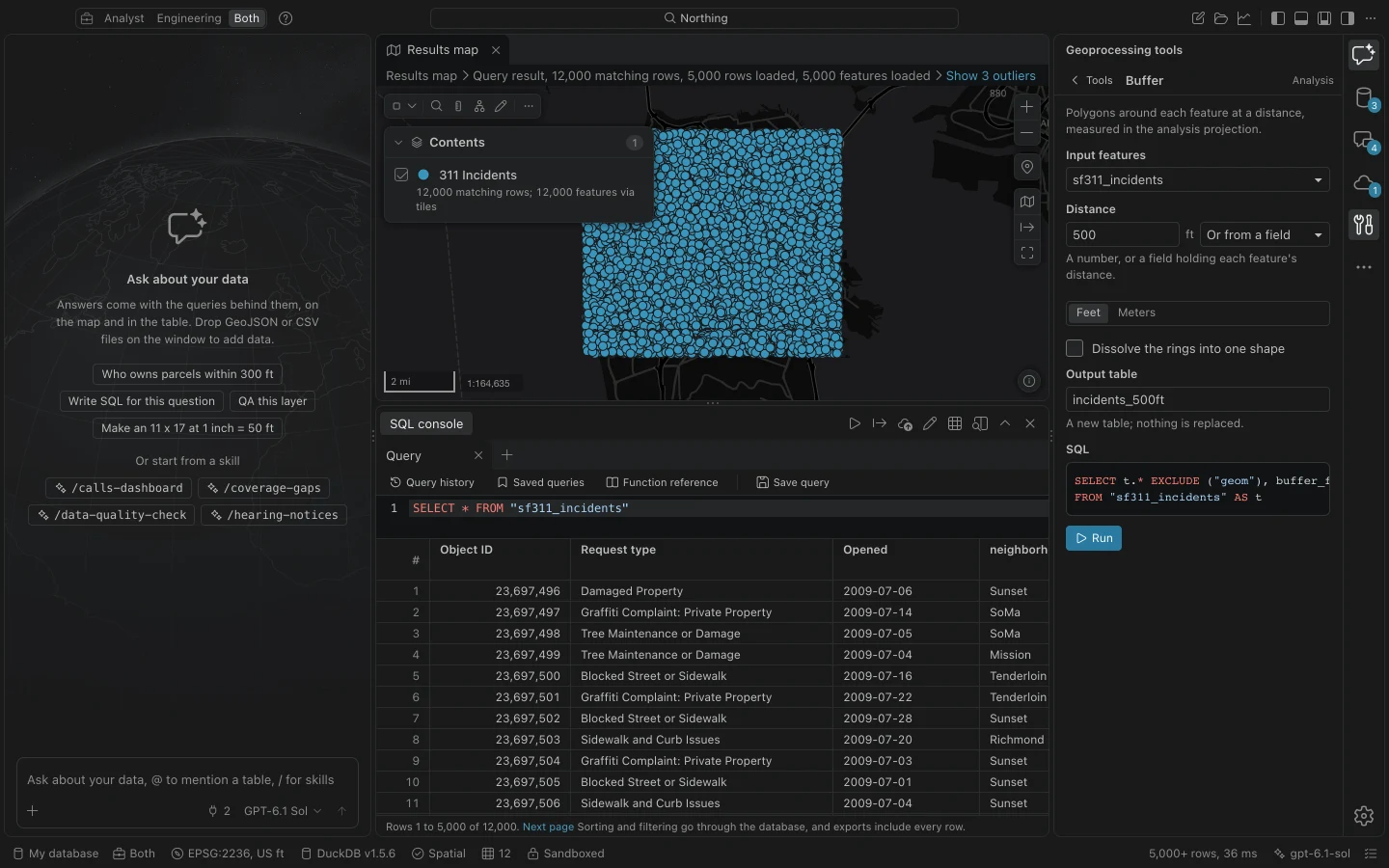Open the Query history view
Viewport: 1389px width, 868px height.
432,482
